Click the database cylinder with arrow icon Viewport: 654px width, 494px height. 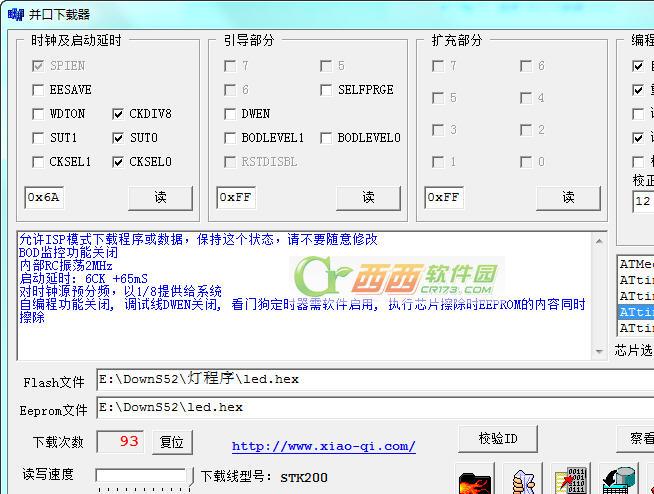[619, 479]
